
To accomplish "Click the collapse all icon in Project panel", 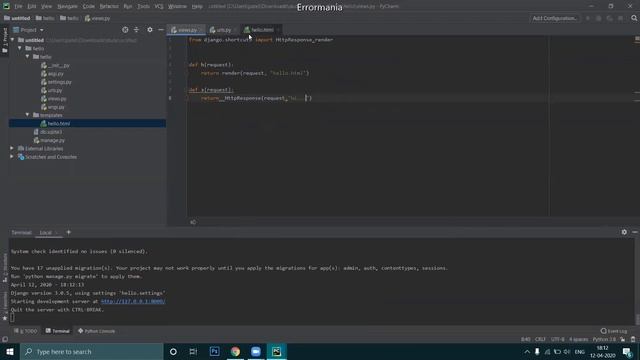I will 137,30.
